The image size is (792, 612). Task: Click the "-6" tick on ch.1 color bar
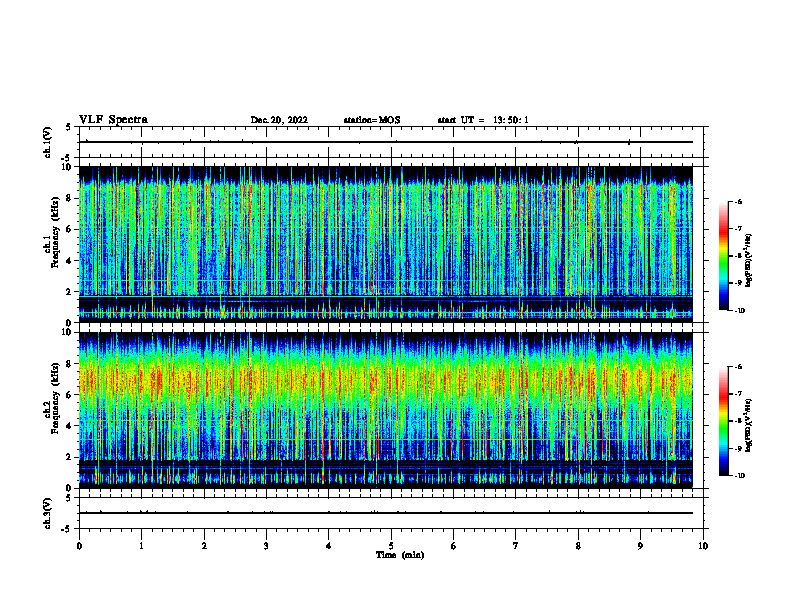738,201
